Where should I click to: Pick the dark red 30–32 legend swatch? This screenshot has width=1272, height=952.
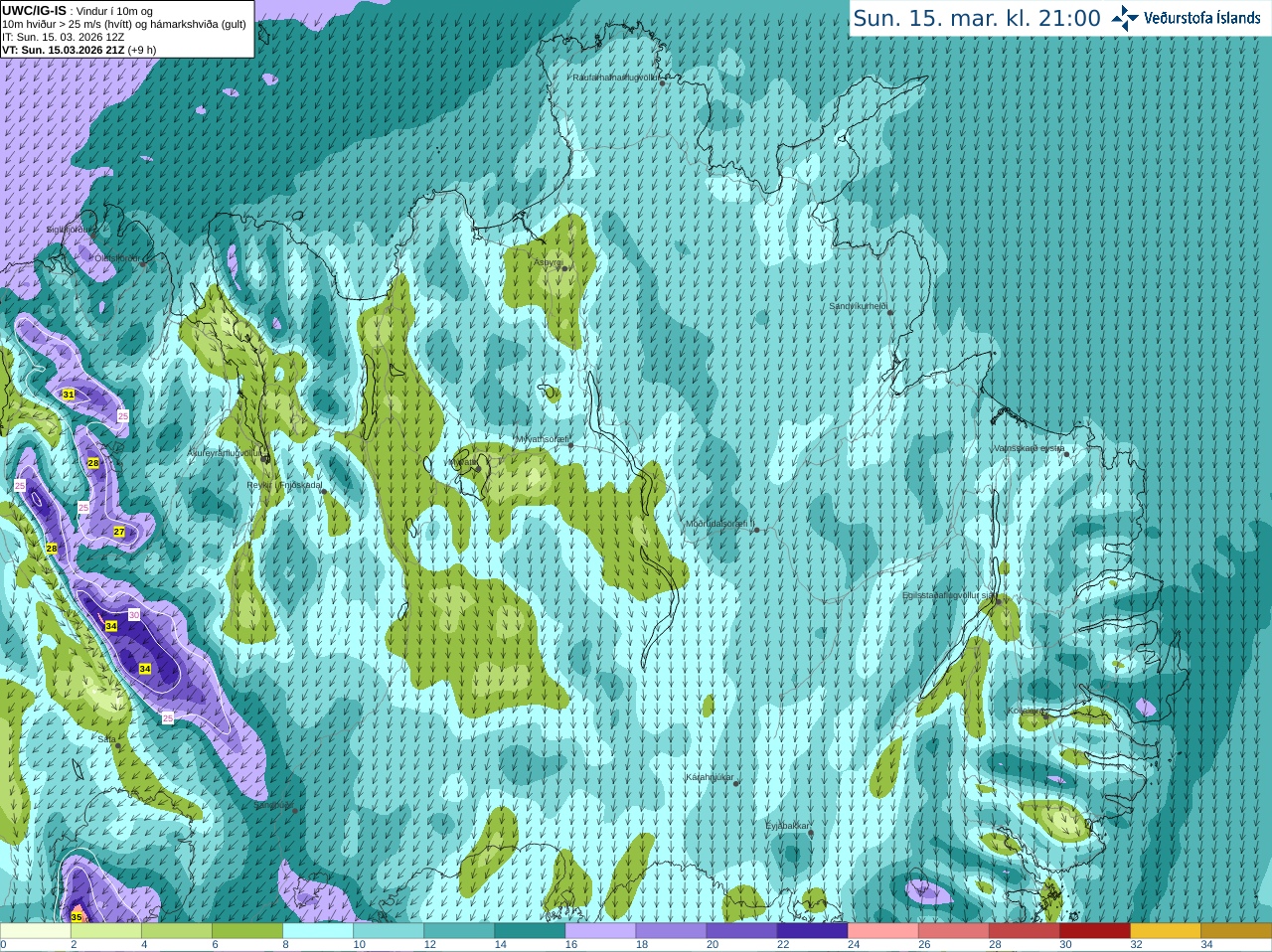(x=1095, y=931)
